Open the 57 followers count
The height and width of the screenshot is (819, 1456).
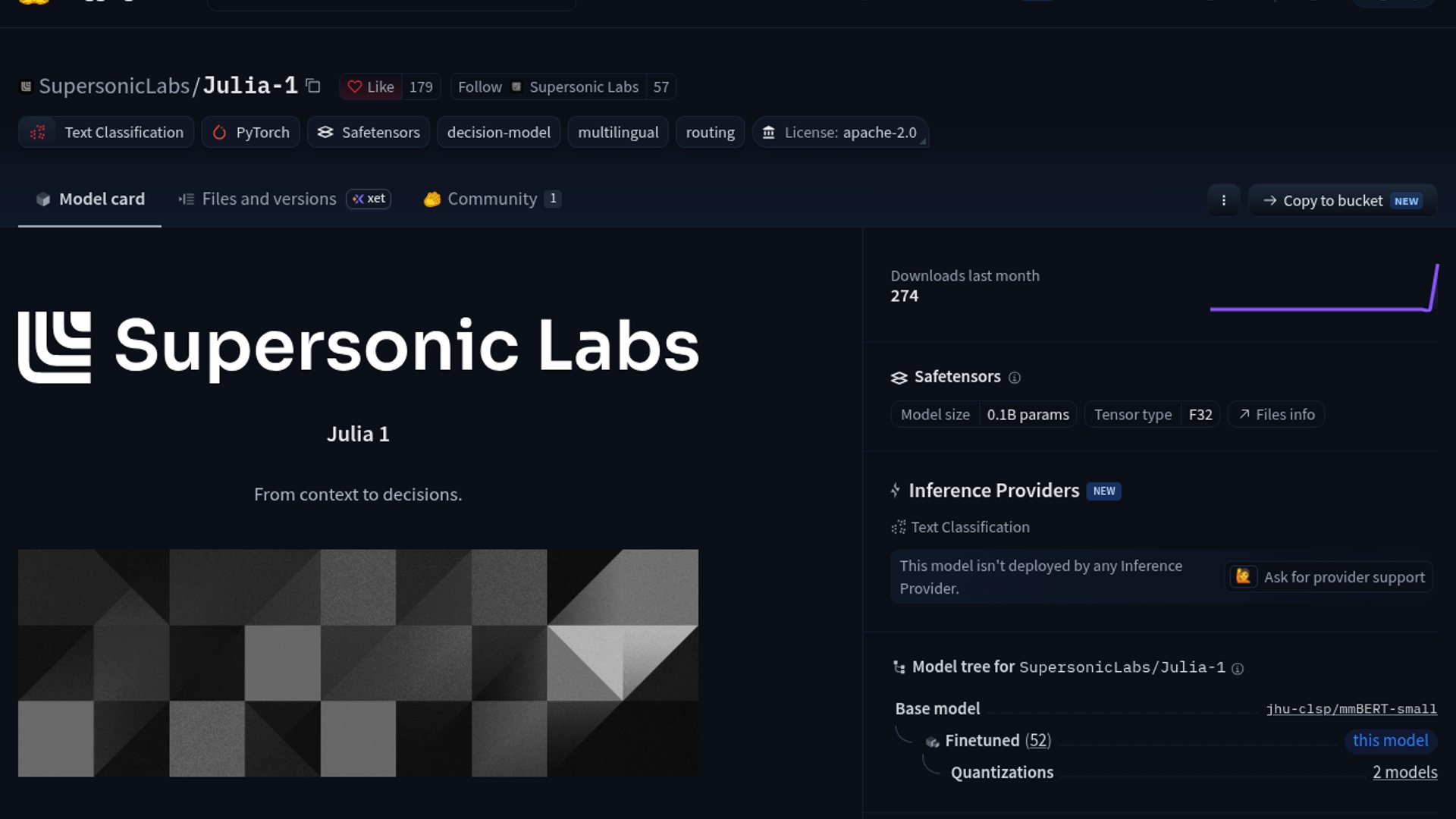661,86
